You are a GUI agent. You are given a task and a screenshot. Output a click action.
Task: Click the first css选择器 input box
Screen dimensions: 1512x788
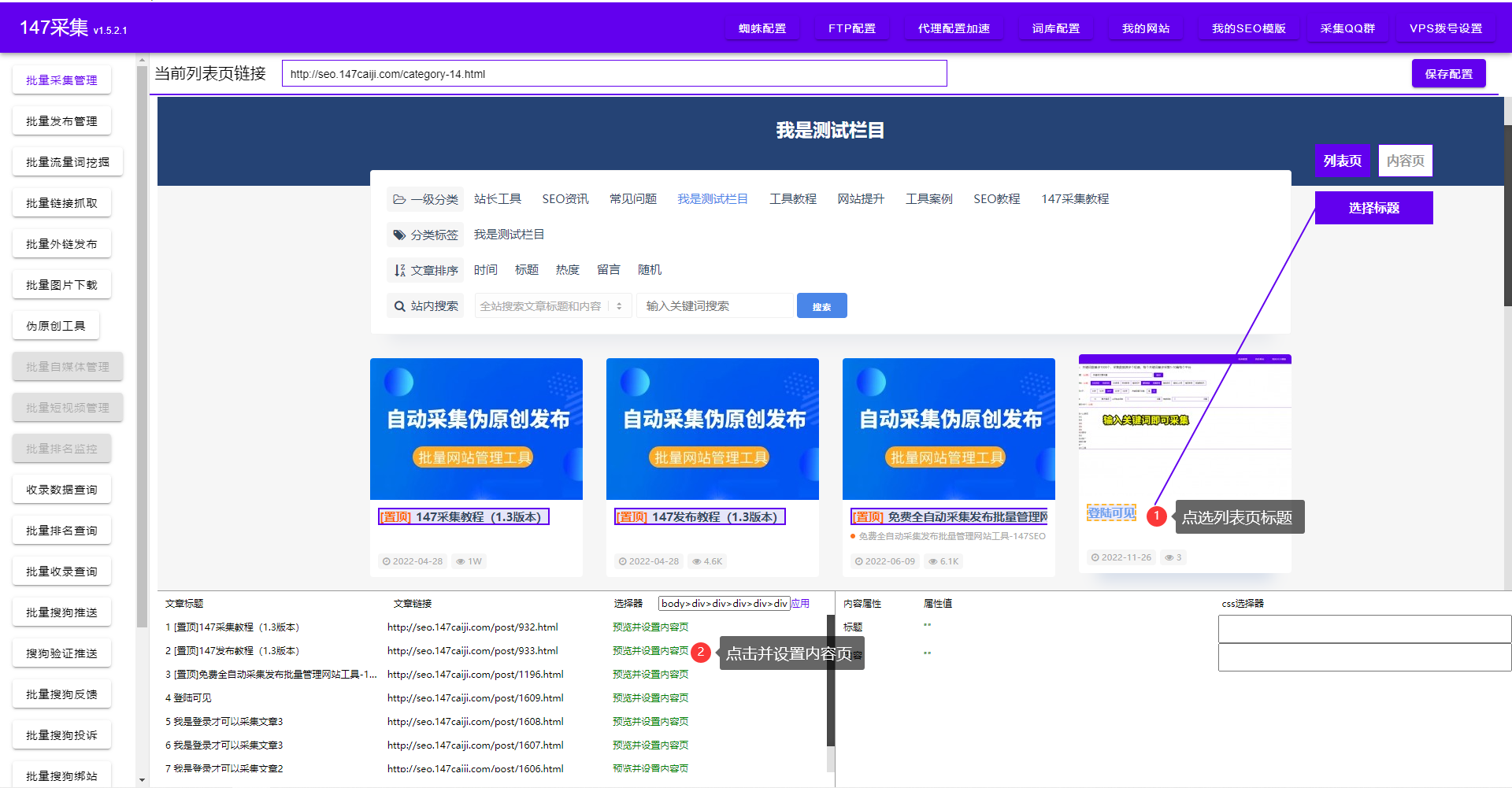point(1364,629)
